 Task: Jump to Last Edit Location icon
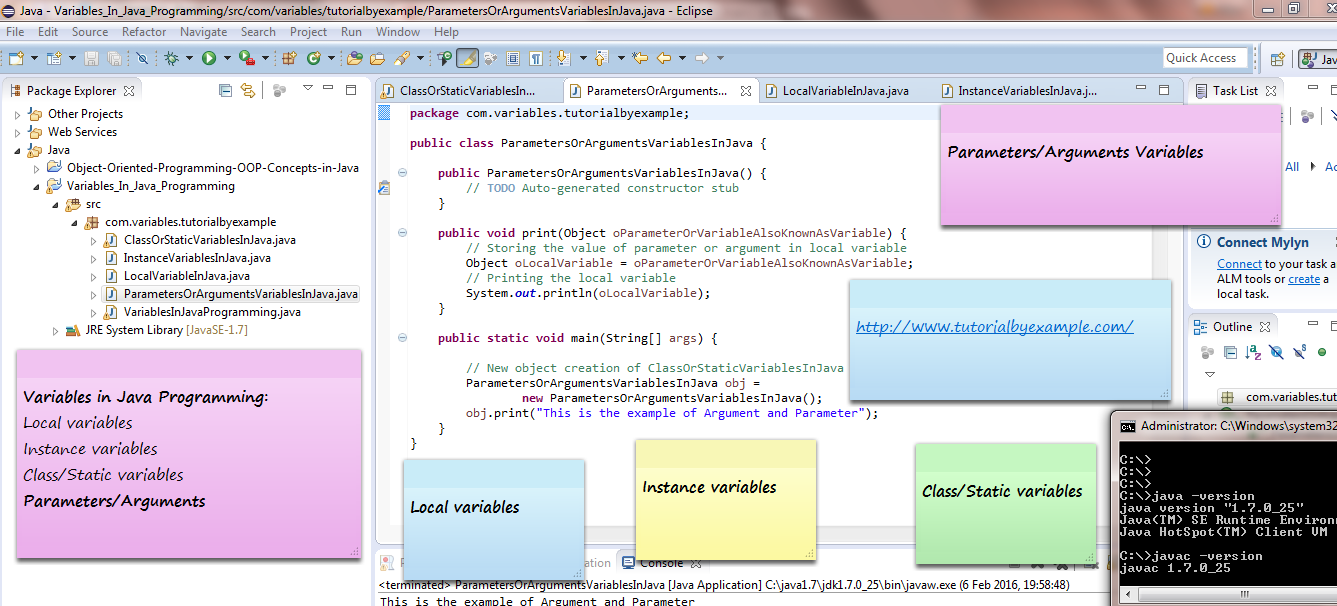tap(639, 58)
